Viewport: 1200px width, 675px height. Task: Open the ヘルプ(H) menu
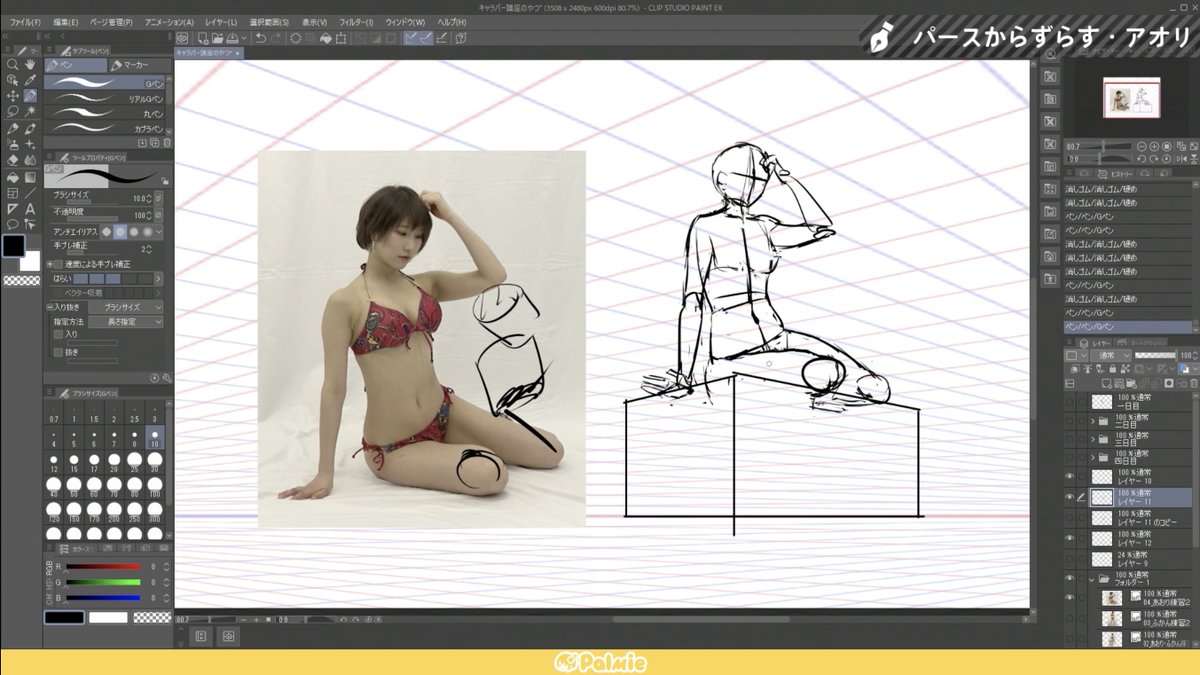(451, 22)
